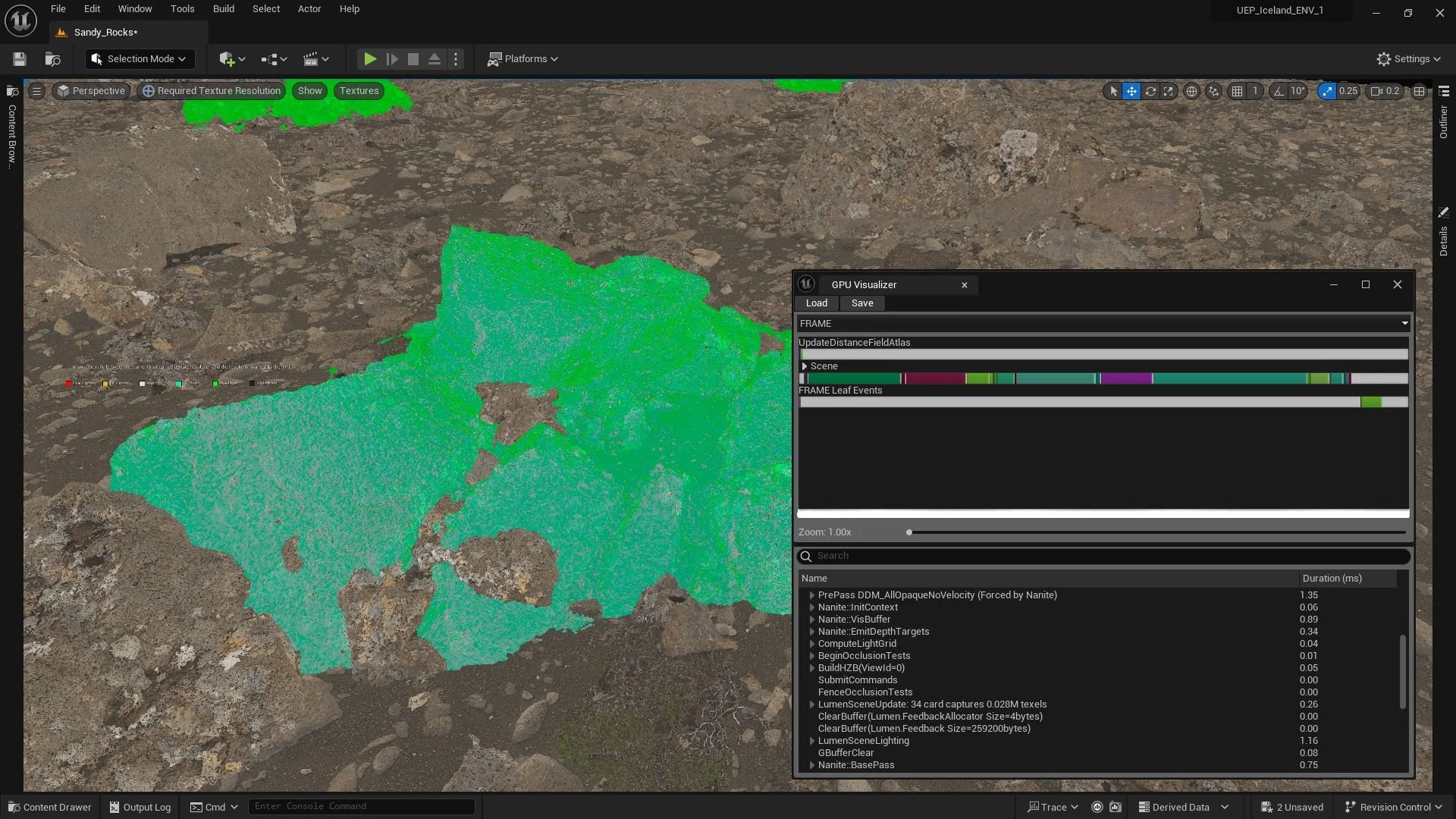Toggle rotation angle snapping
The image size is (1456, 819).
point(1279,91)
